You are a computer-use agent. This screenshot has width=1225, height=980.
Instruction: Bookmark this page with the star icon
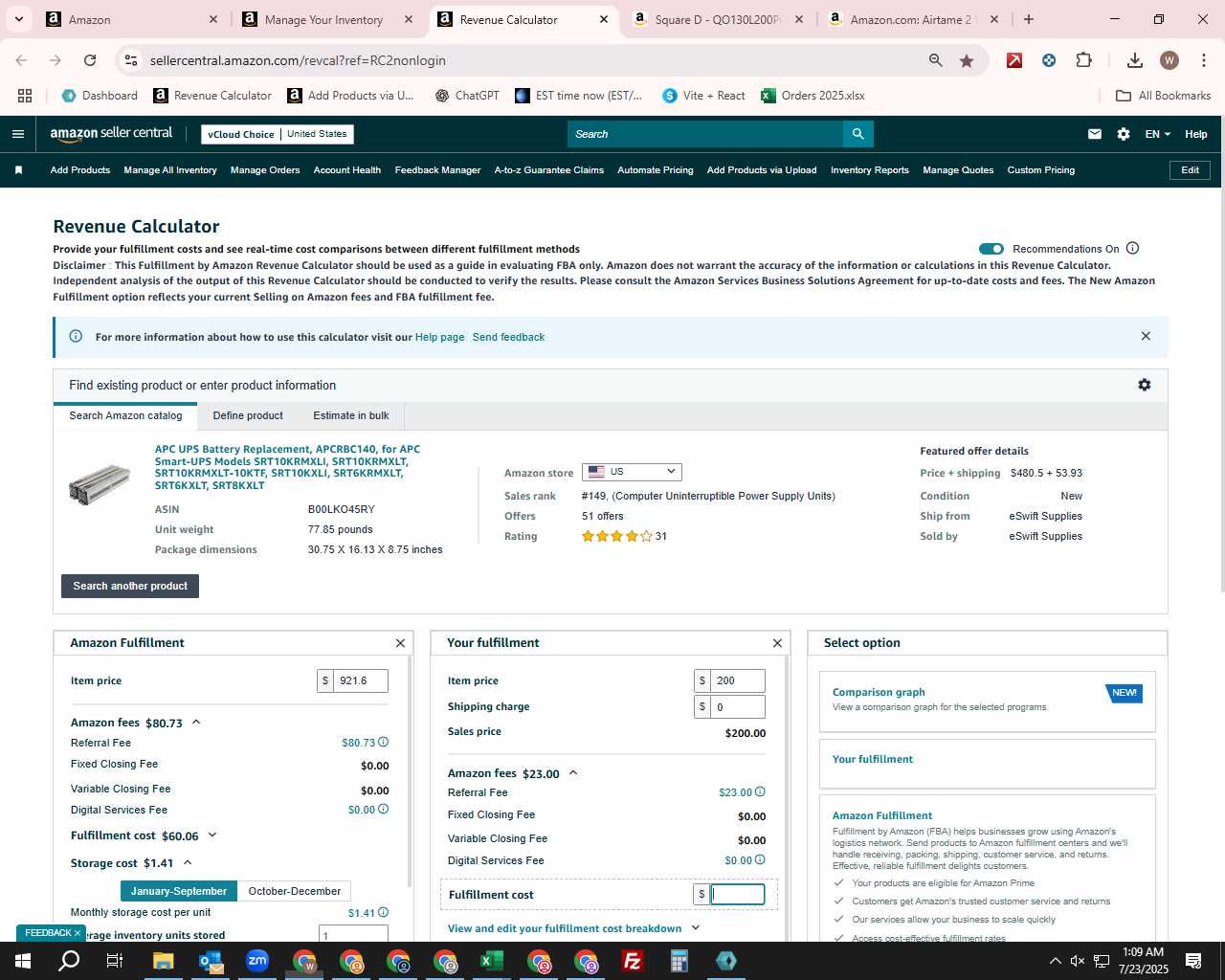pos(967,60)
